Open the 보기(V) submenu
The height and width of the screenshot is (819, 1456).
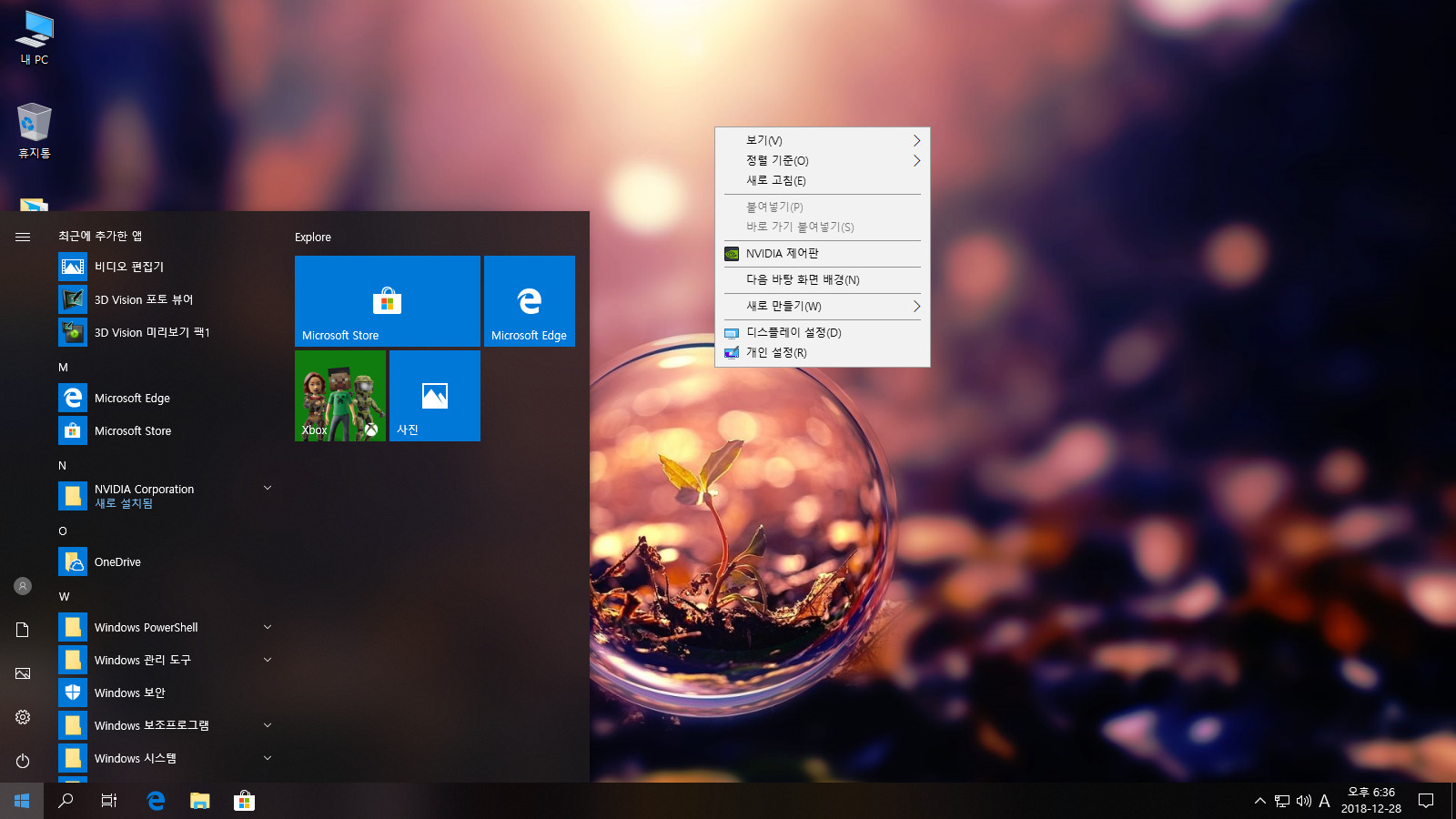[x=823, y=140]
